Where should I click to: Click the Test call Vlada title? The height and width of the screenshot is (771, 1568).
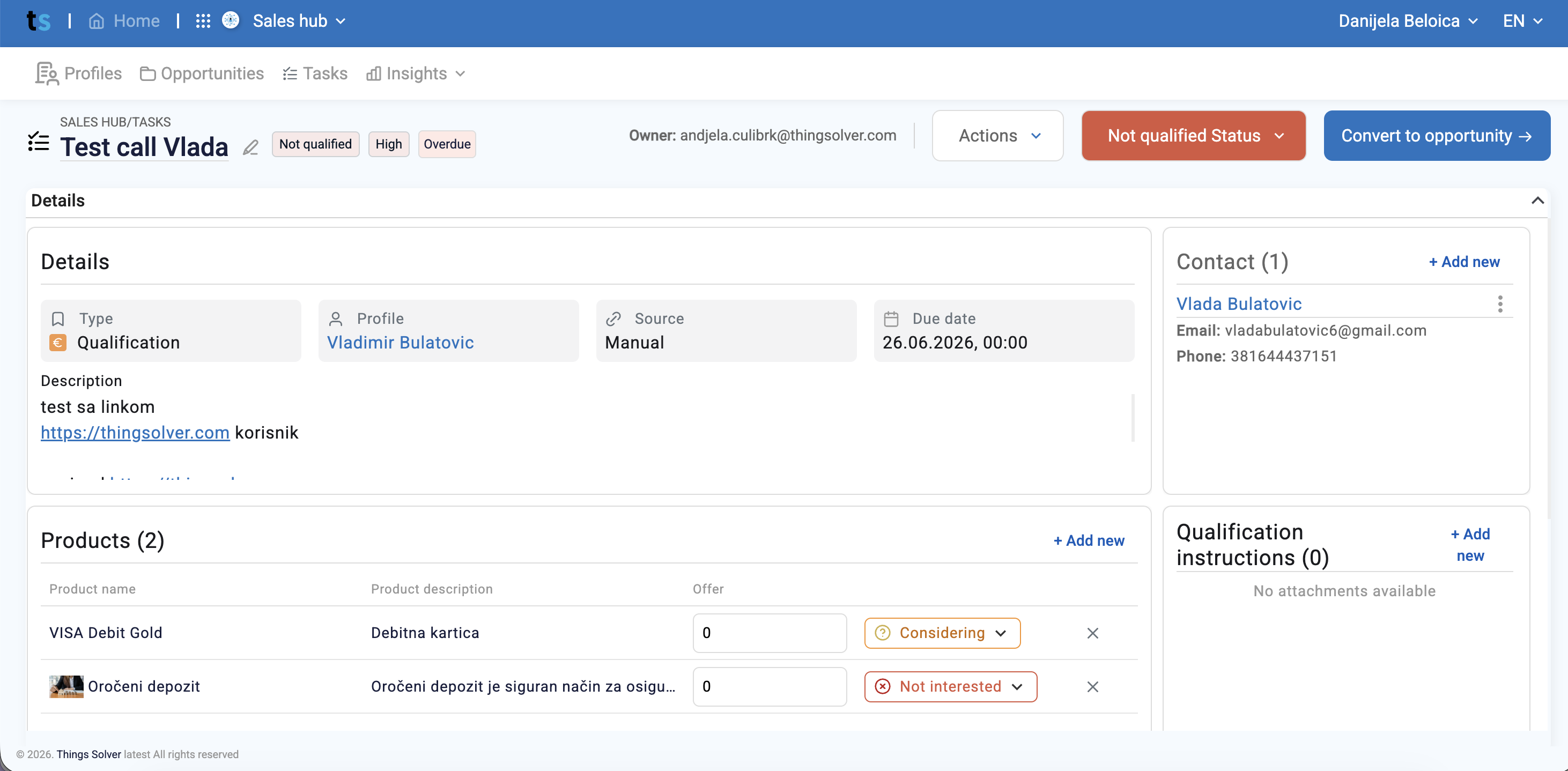[144, 147]
